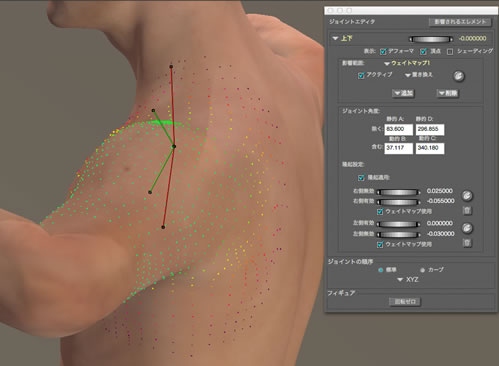Click the paint icon beside the 右側 bulge sliders
This screenshot has height=366, width=499.
(x=467, y=196)
